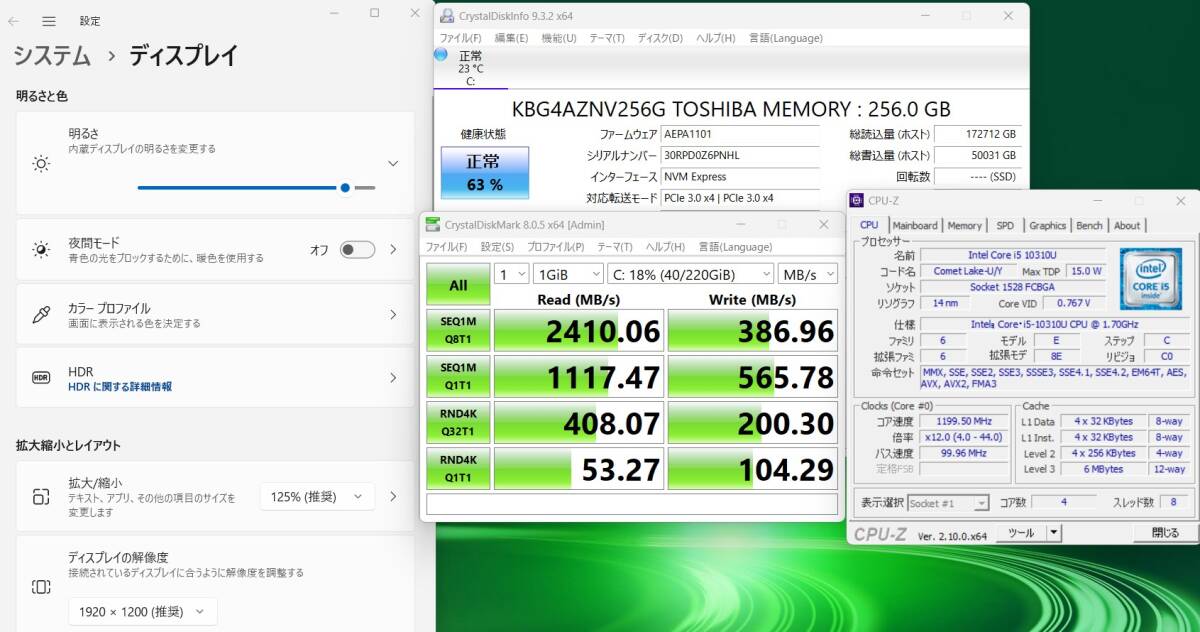1200x632 pixels.
Task: Open the Settings hamburger navigation menu
Action: pos(49,21)
